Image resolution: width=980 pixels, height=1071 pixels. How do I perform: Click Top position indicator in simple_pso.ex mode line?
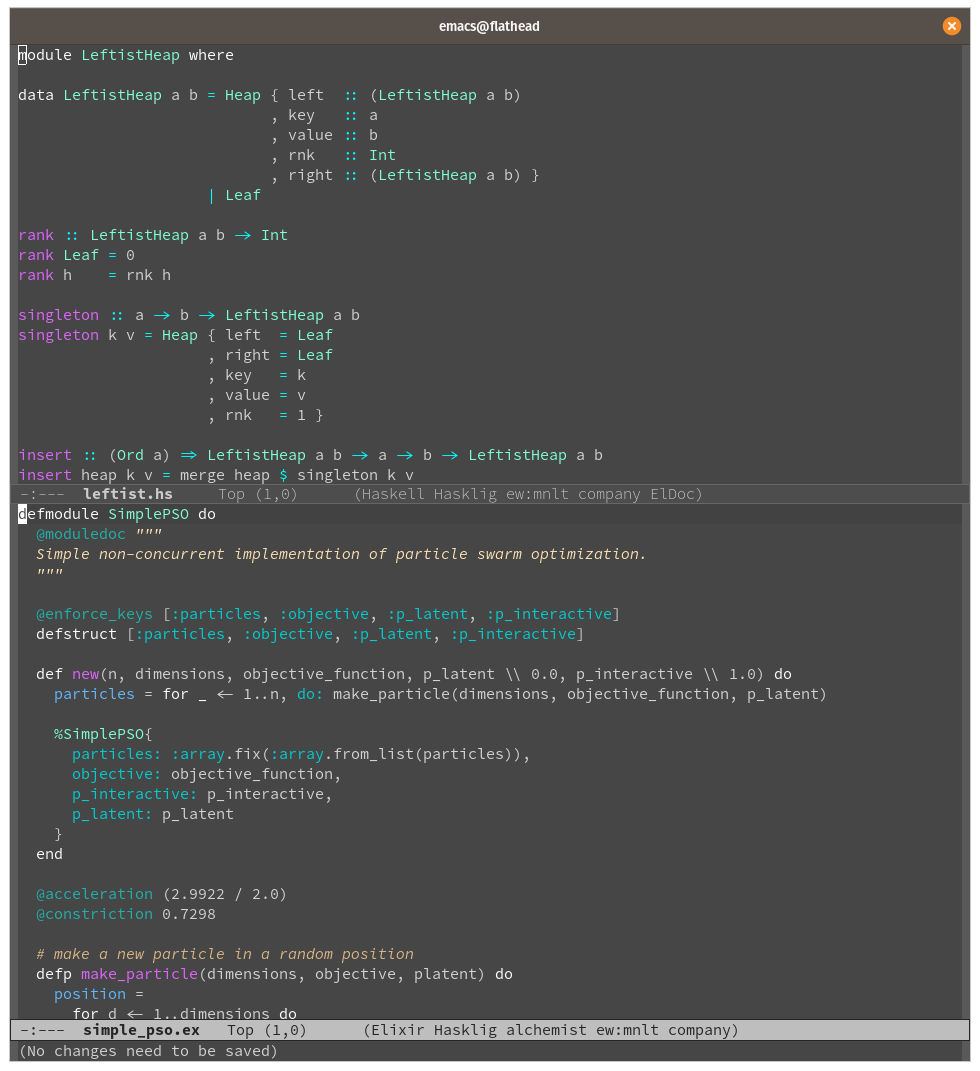point(240,1030)
